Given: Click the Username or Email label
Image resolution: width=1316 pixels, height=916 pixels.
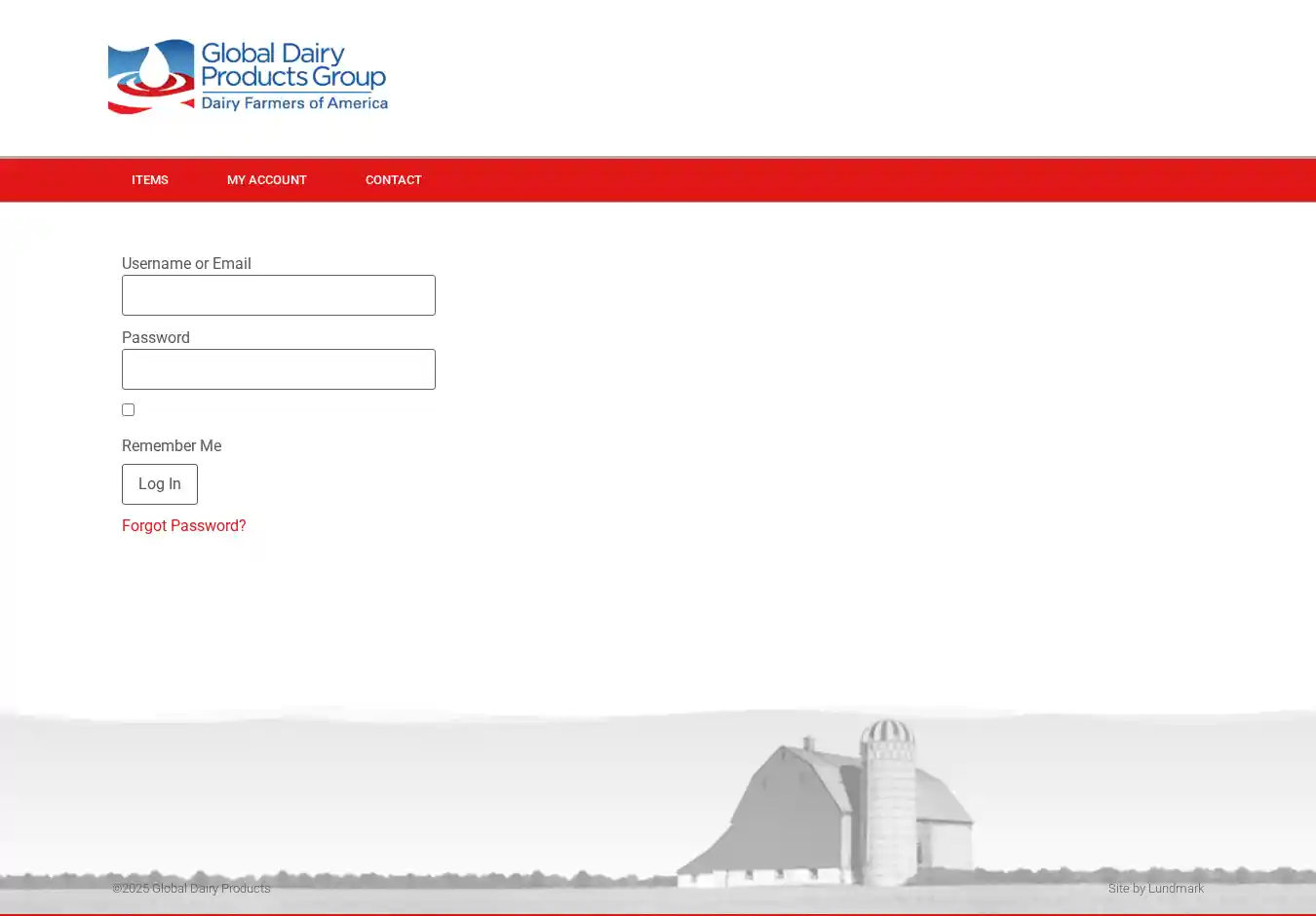Looking at the screenshot, I should [x=186, y=264].
